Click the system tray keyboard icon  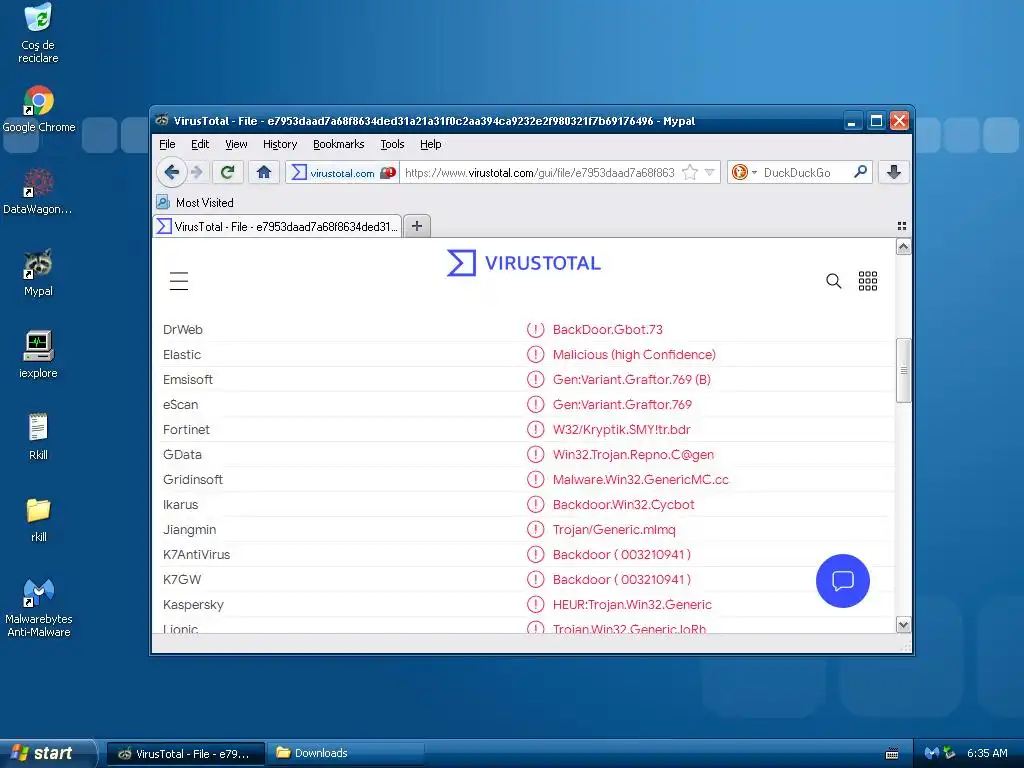click(891, 754)
